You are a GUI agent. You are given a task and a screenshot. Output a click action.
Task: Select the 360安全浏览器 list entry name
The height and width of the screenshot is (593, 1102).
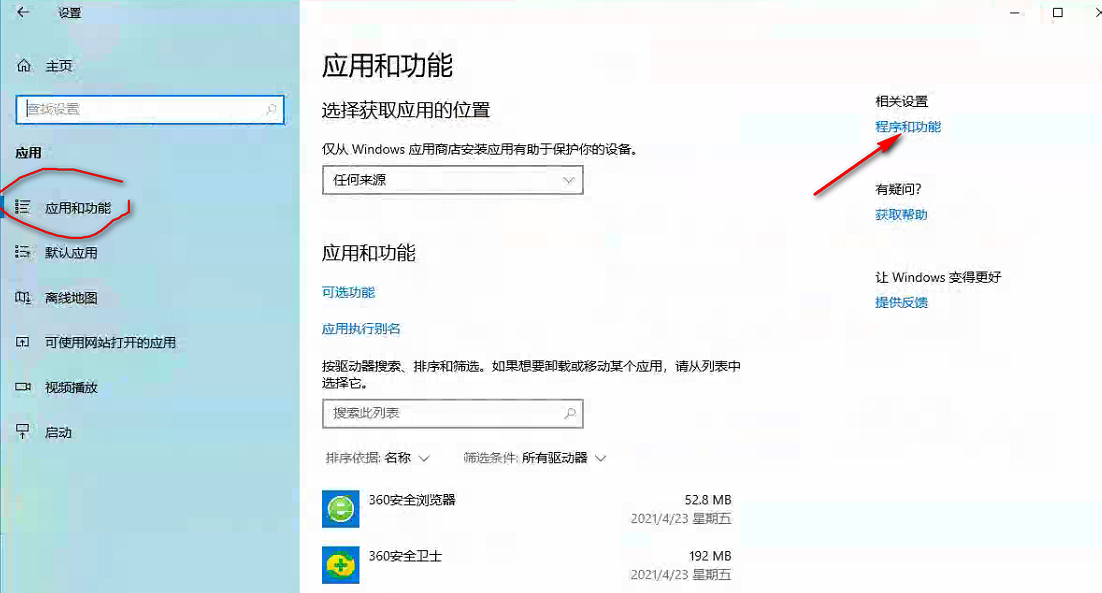[x=412, y=500]
